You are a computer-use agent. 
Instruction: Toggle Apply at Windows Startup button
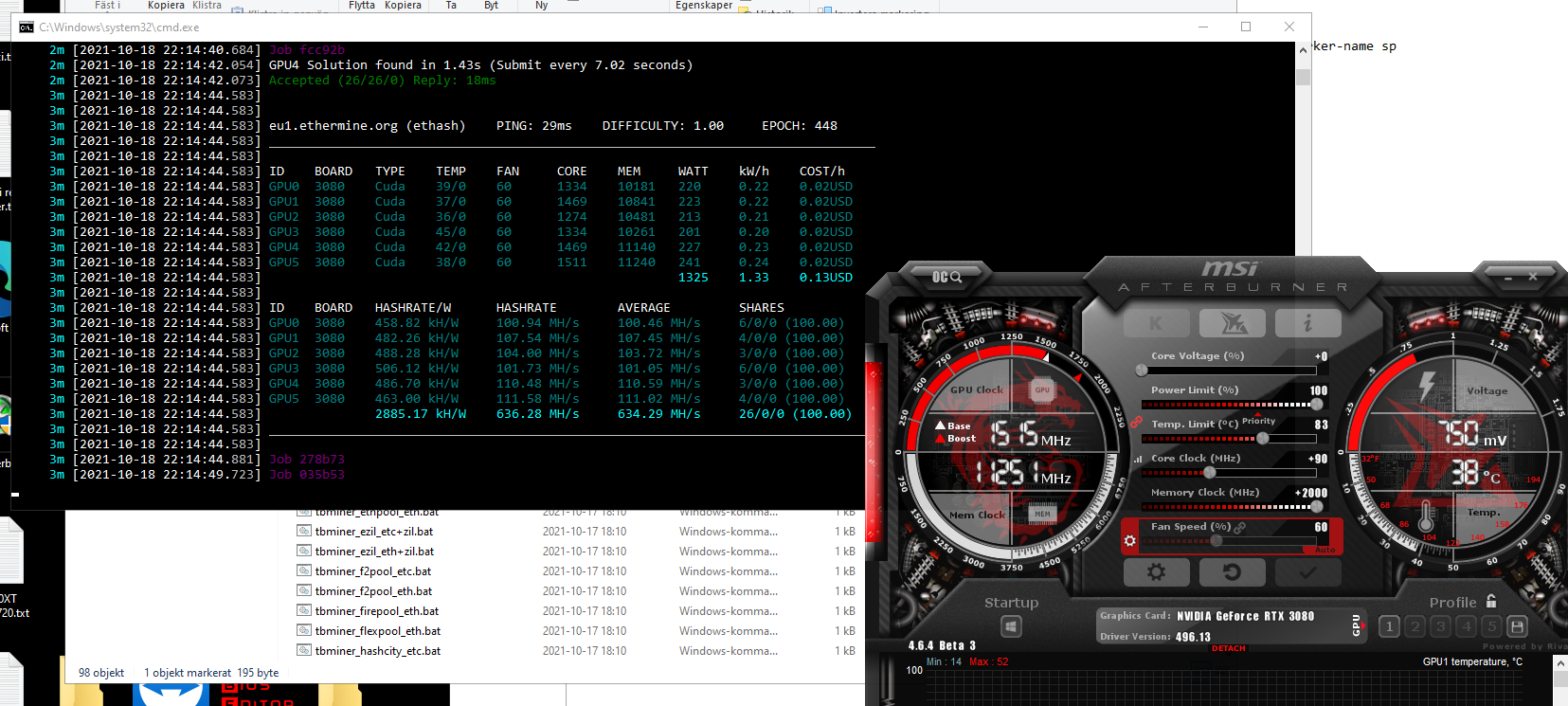click(1011, 626)
